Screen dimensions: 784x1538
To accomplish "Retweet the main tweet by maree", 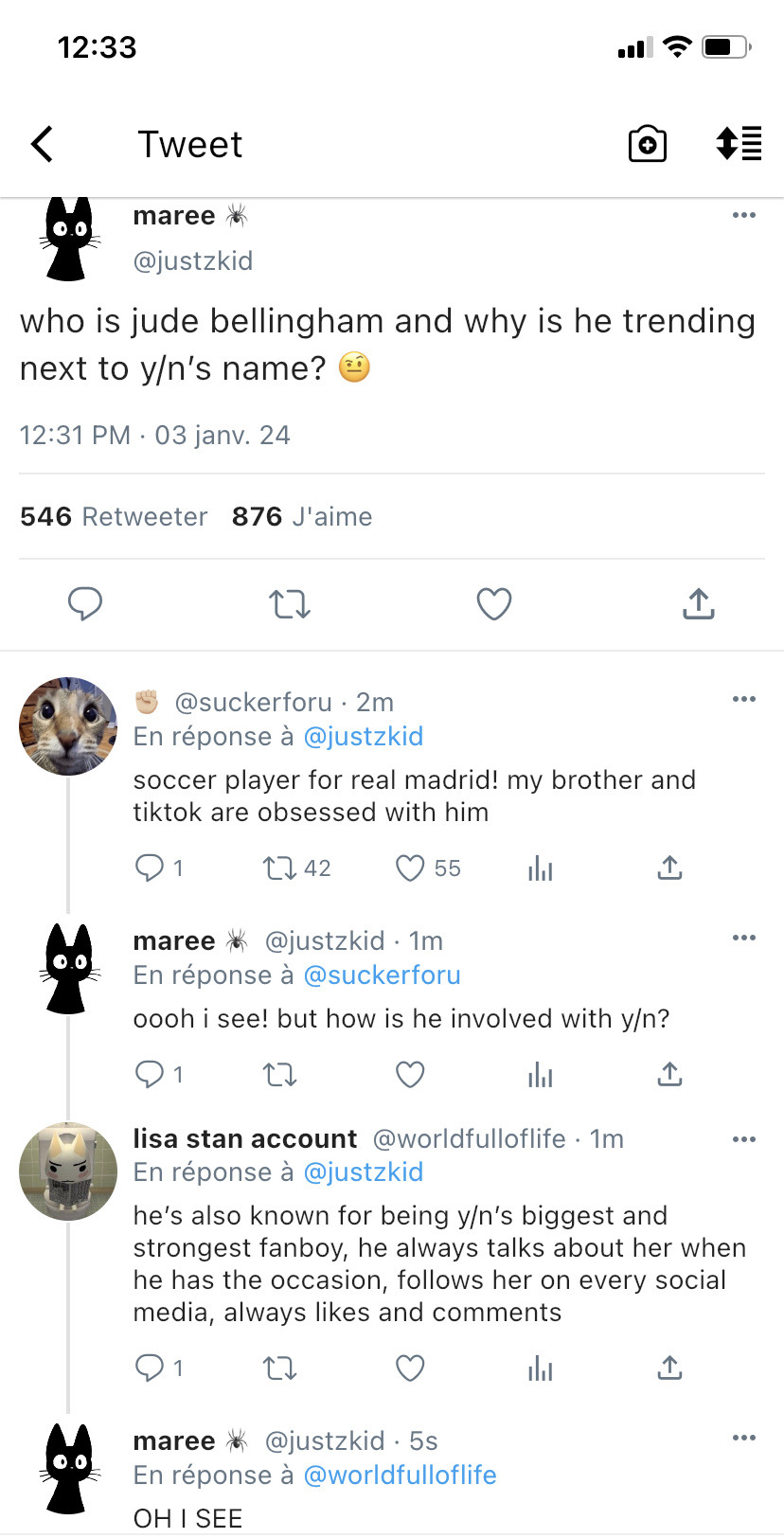I will (x=289, y=603).
